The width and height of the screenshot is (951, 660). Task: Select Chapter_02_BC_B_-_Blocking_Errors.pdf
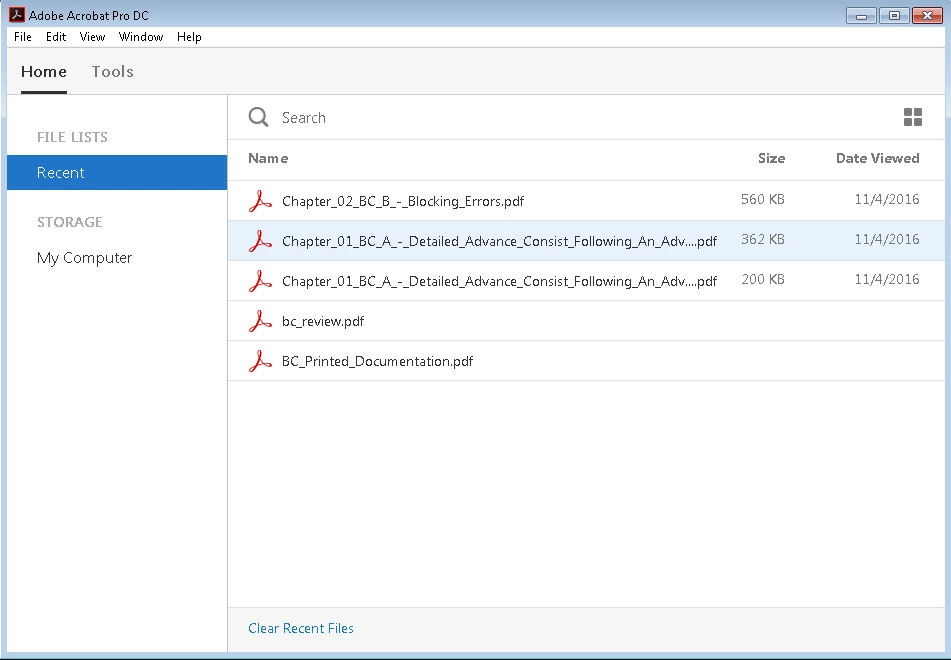click(403, 201)
